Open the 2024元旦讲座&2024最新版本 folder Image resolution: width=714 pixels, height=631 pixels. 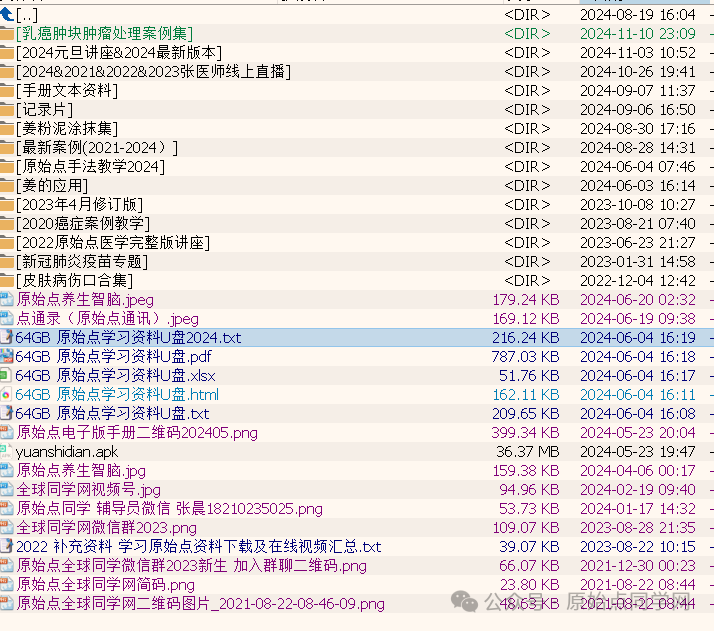click(x=118, y=52)
